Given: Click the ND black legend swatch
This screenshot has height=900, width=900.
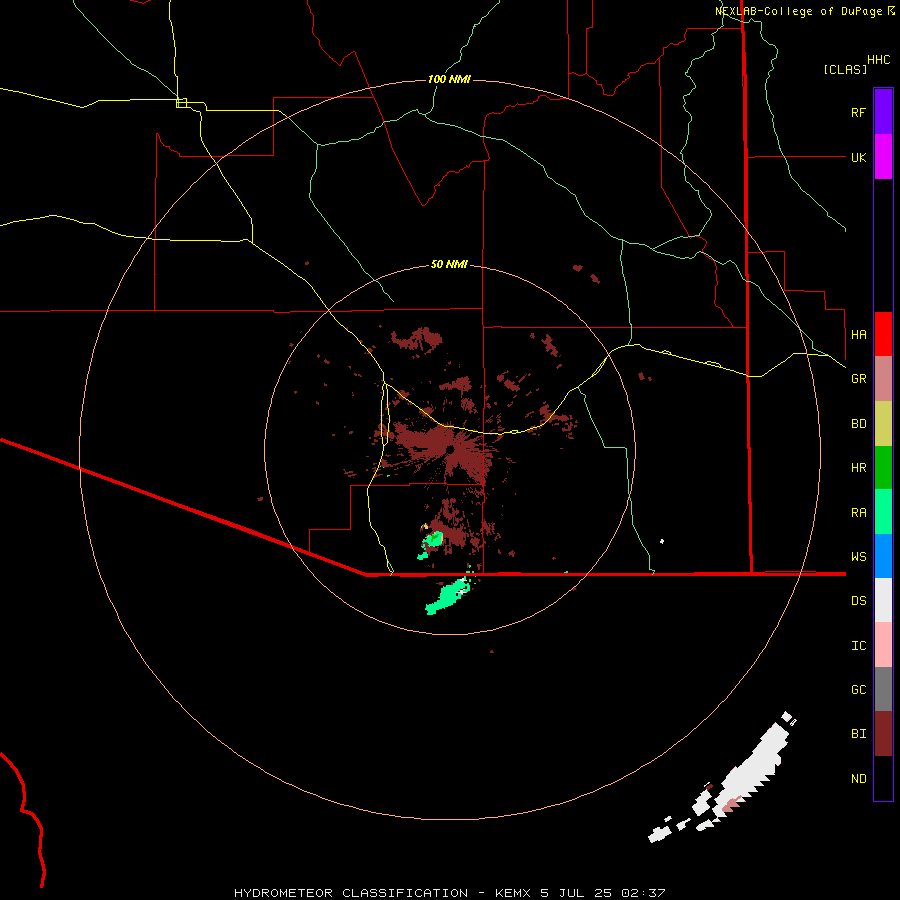Looking at the screenshot, I should click(883, 778).
